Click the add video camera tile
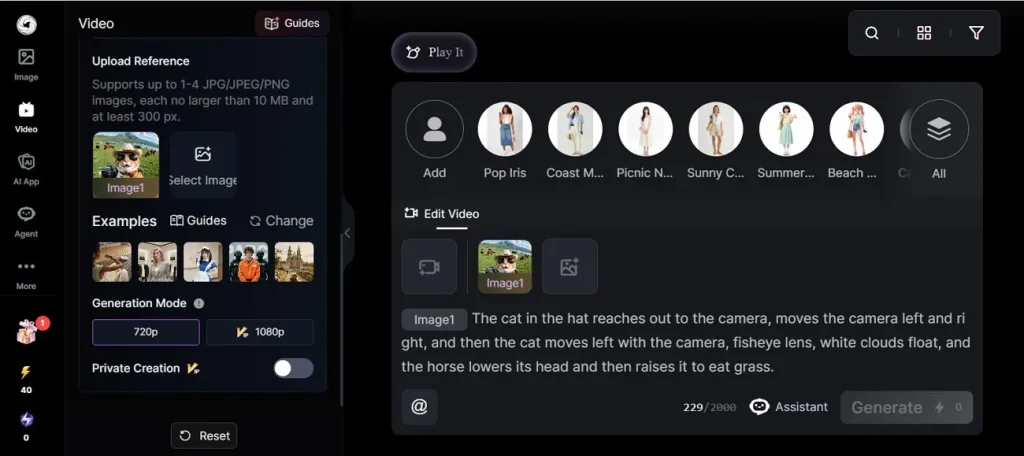 (429, 267)
